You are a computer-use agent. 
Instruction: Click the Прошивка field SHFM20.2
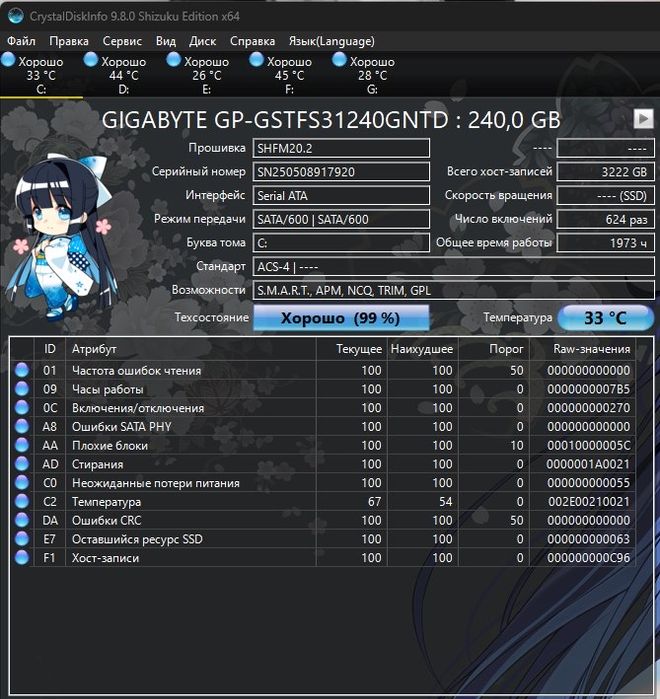click(341, 148)
